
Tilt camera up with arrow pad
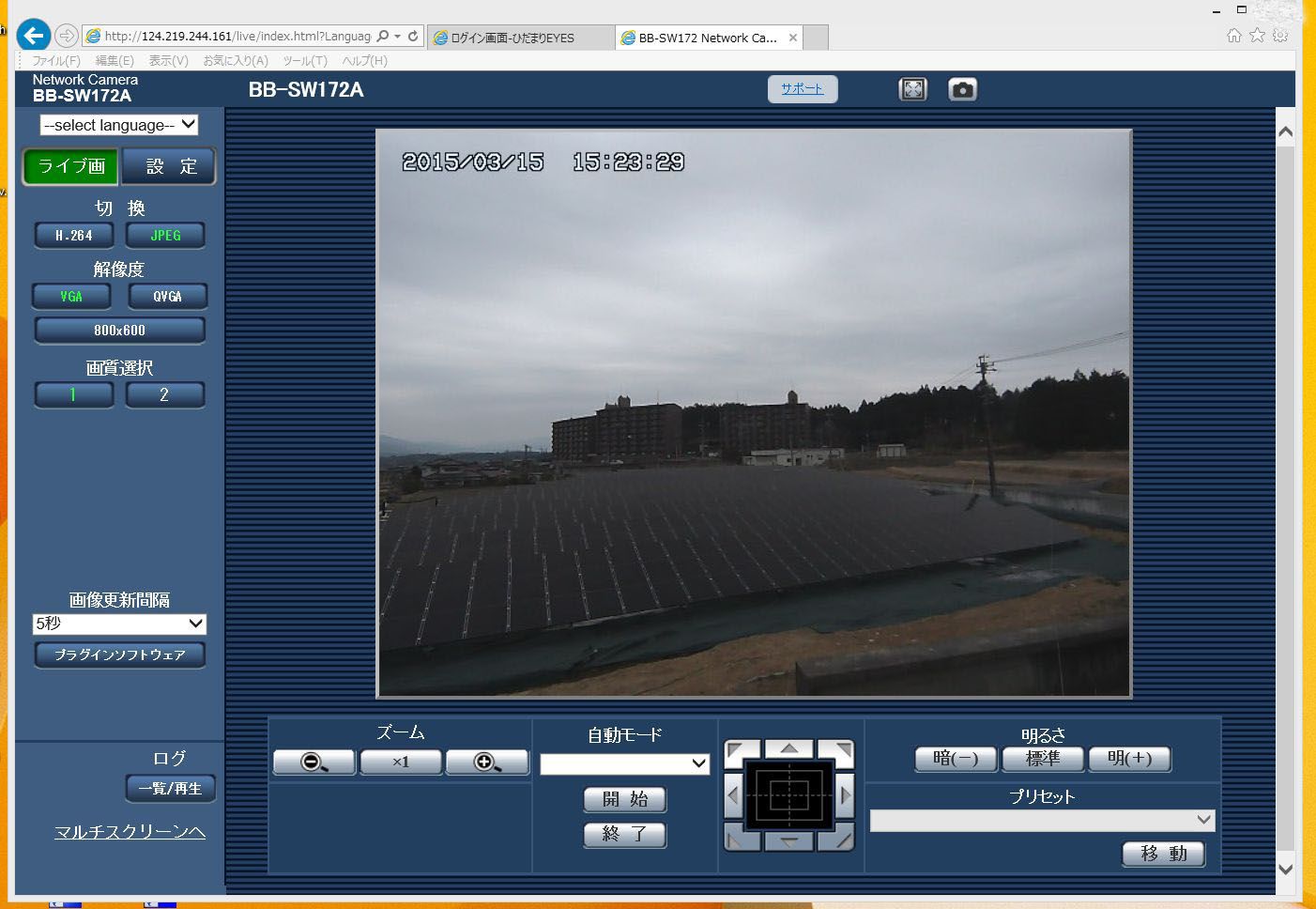point(789,748)
